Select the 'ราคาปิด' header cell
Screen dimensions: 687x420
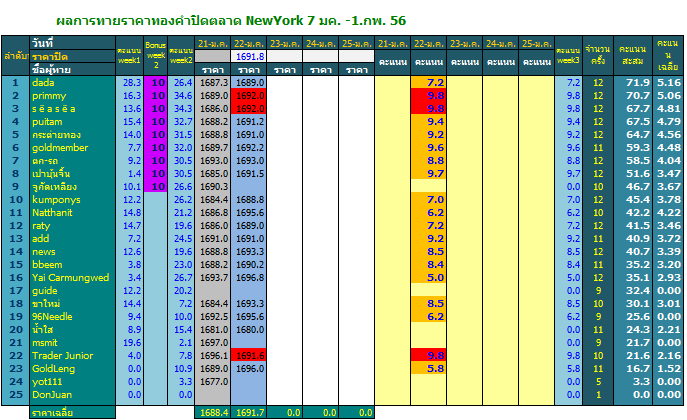click(x=72, y=56)
